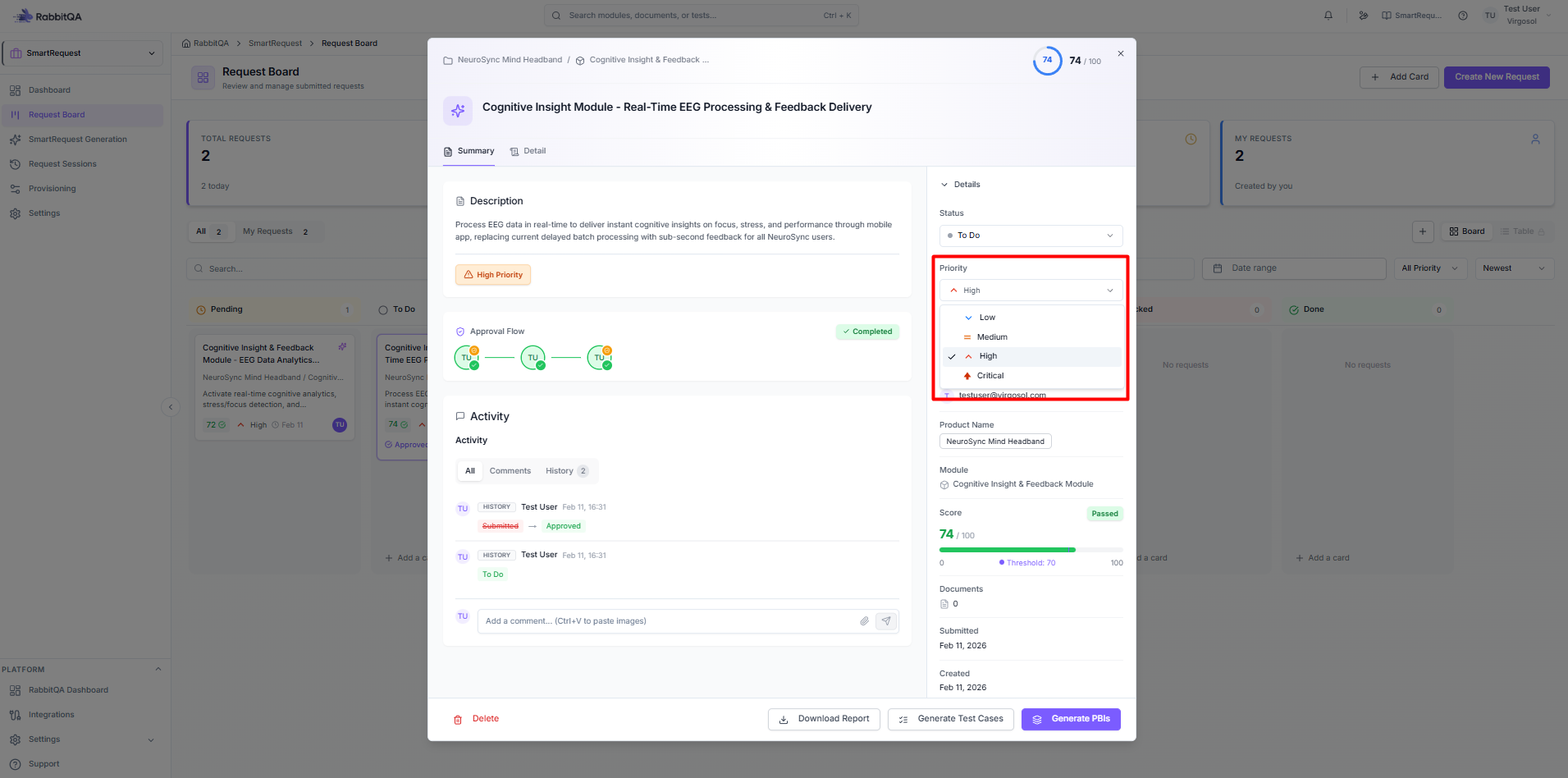Click Add a card in Done column
This screenshot has height=778, width=1568.
pyautogui.click(x=1322, y=558)
